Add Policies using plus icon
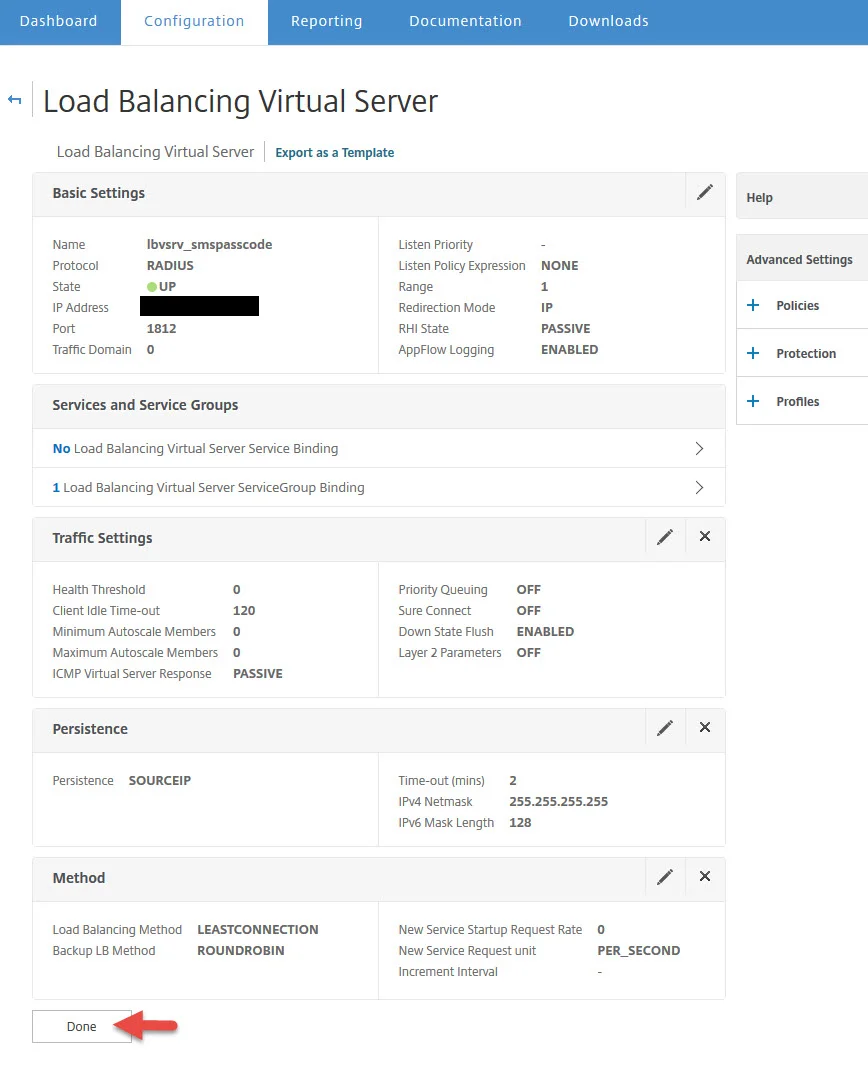The image size is (868, 1085). [753, 305]
